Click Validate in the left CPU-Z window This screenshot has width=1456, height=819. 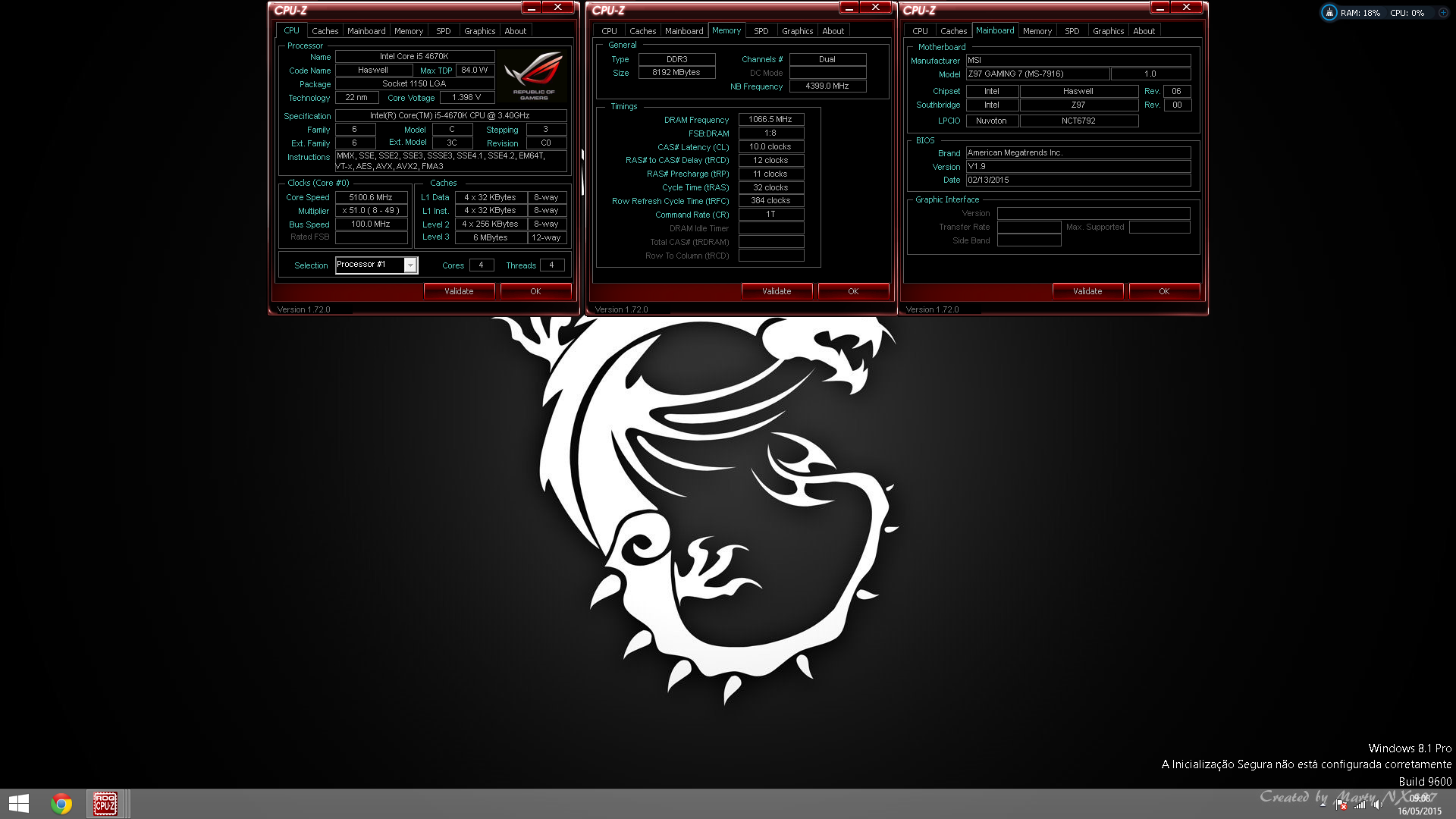[459, 291]
